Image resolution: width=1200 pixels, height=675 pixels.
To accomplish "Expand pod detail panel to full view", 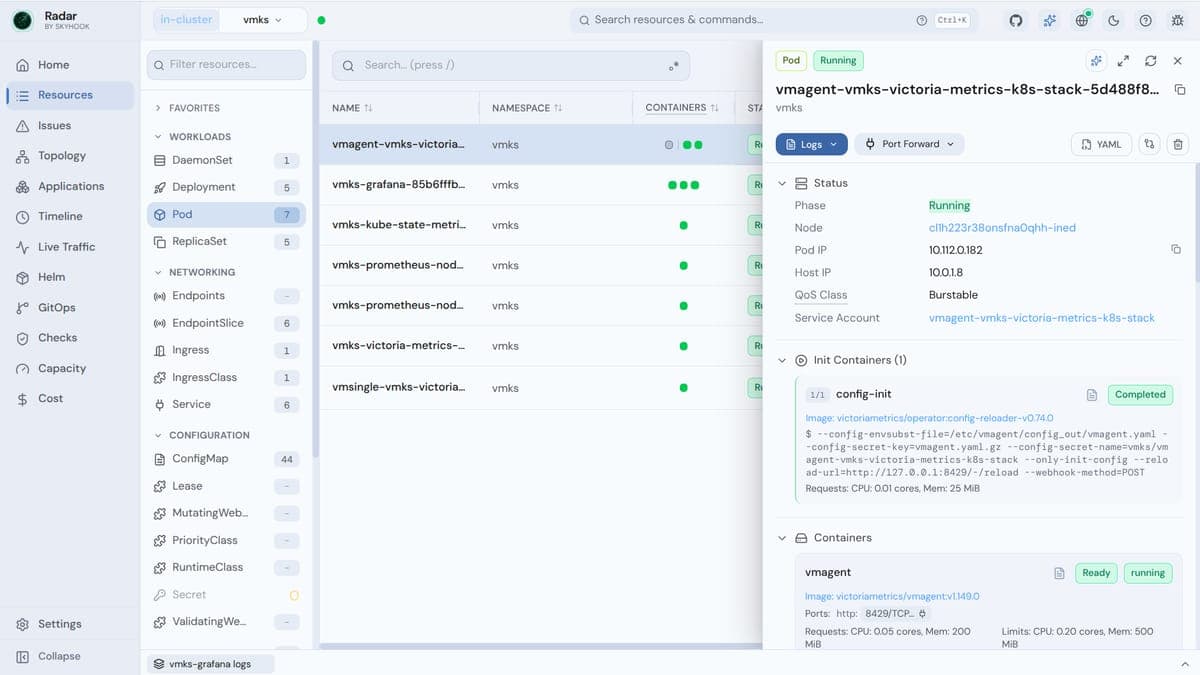I will [x=1123, y=61].
